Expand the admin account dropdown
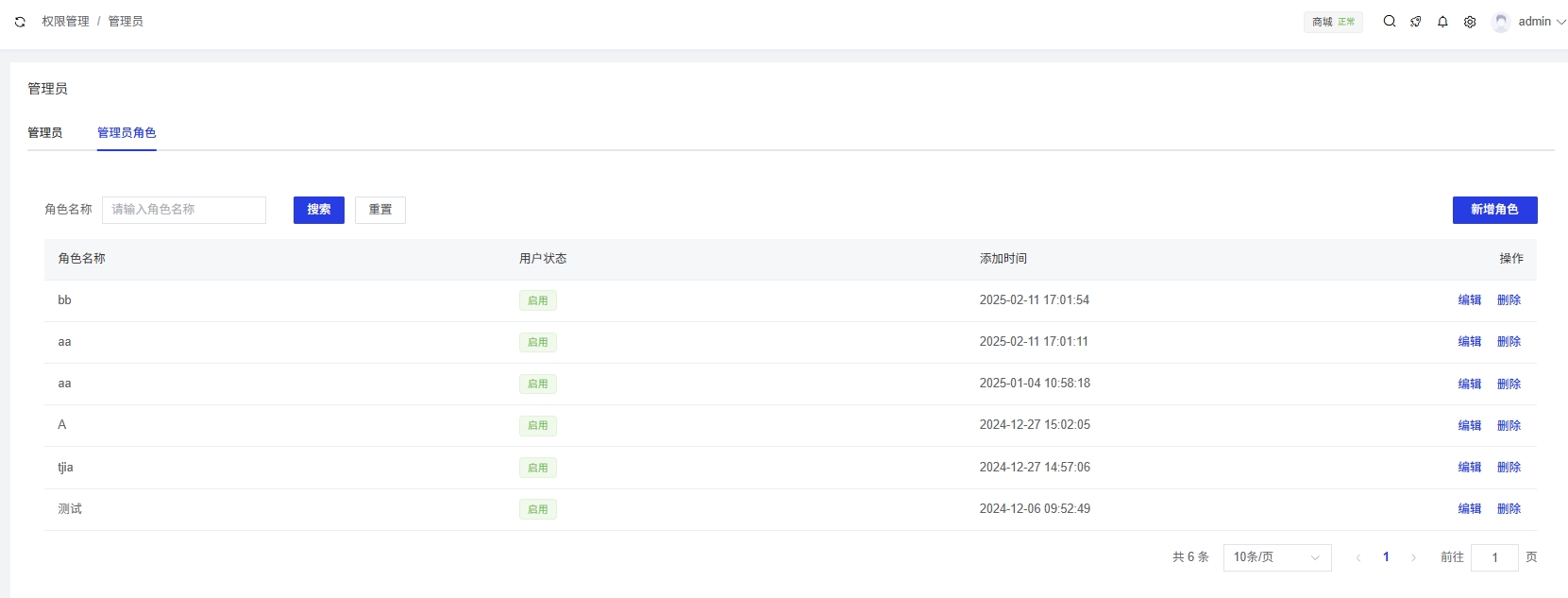Image resolution: width=1568 pixels, height=598 pixels. [x=1541, y=22]
